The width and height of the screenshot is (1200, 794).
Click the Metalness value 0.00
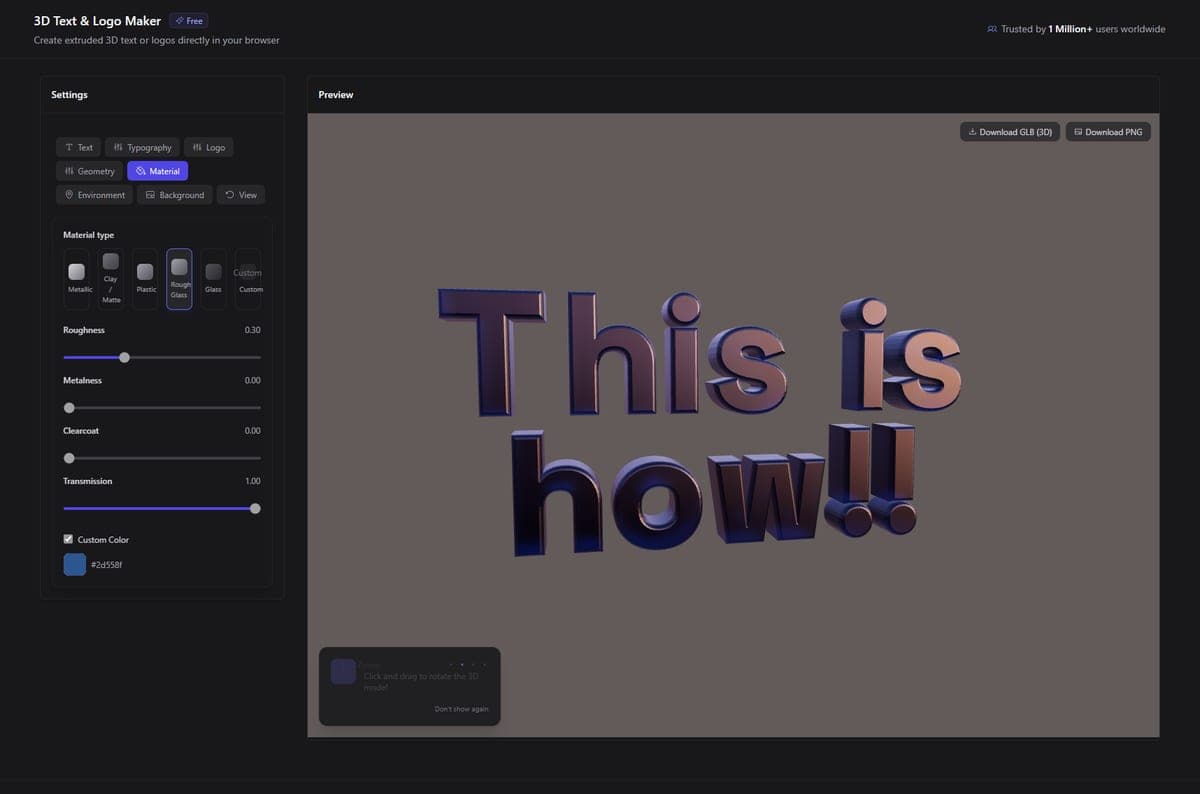coord(252,380)
